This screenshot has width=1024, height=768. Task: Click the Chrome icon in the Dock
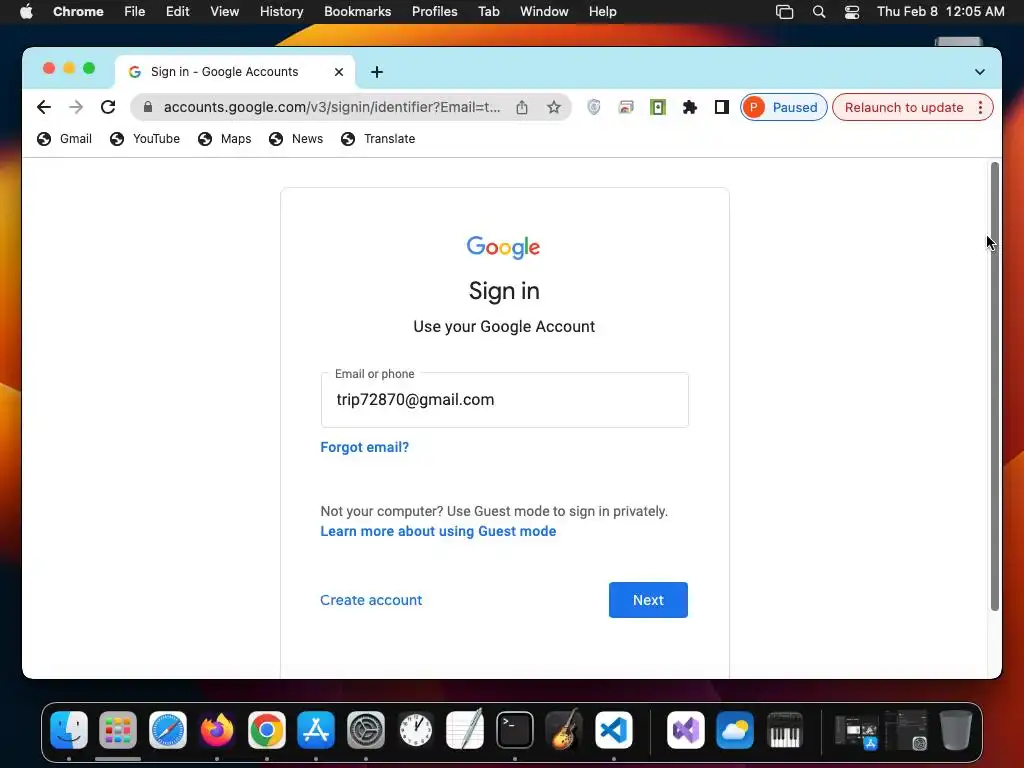coord(266,730)
